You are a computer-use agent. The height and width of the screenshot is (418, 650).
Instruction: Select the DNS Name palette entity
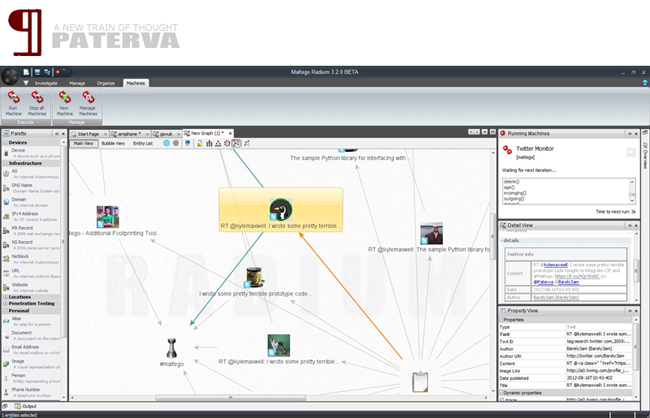point(32,188)
